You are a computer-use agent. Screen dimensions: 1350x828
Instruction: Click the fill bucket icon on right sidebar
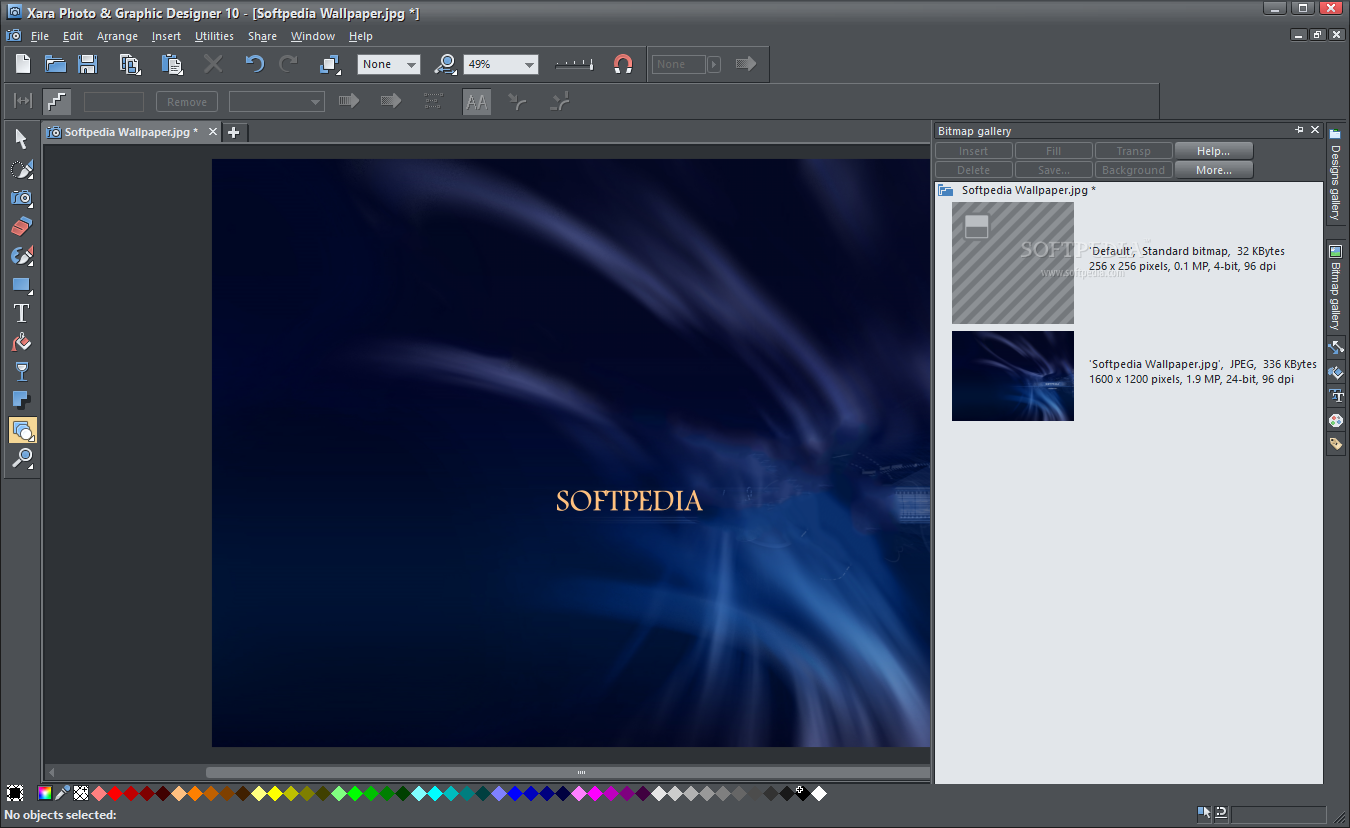[x=1335, y=372]
